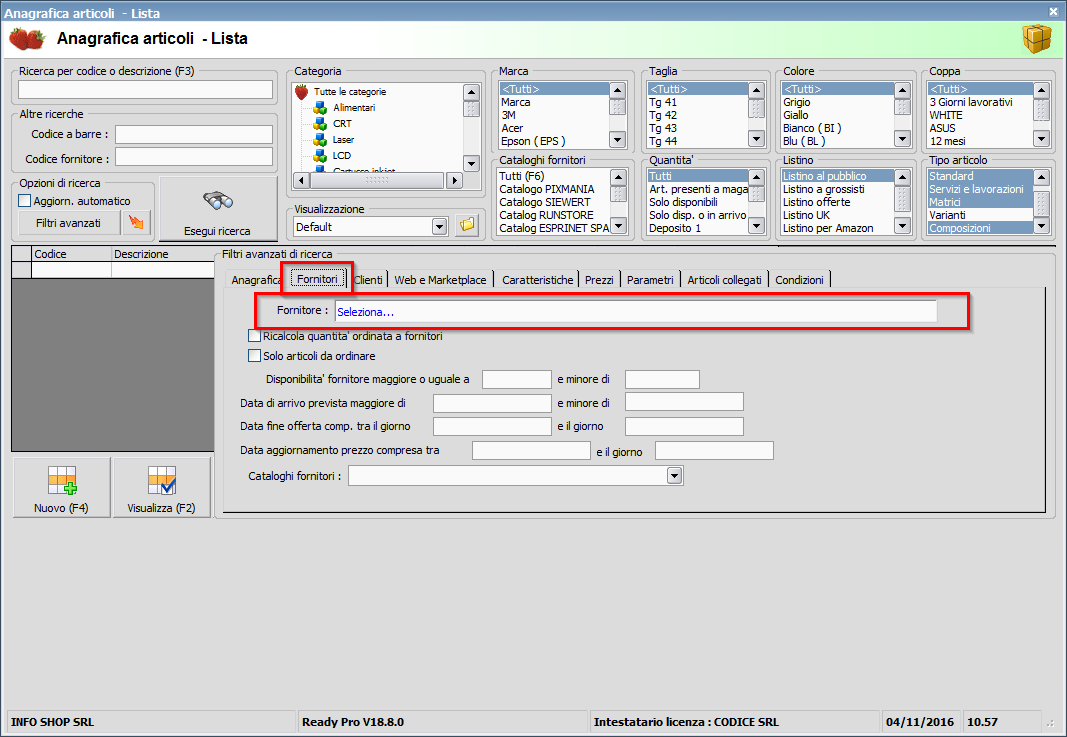Click down arrow in Colore list
Image resolution: width=1067 pixels, height=737 pixels.
(x=902, y=139)
